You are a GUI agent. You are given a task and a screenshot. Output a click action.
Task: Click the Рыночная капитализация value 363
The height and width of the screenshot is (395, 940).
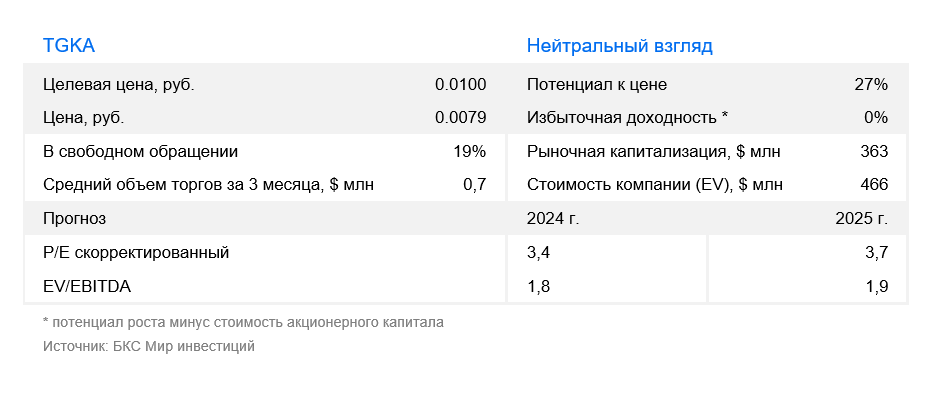[874, 152]
